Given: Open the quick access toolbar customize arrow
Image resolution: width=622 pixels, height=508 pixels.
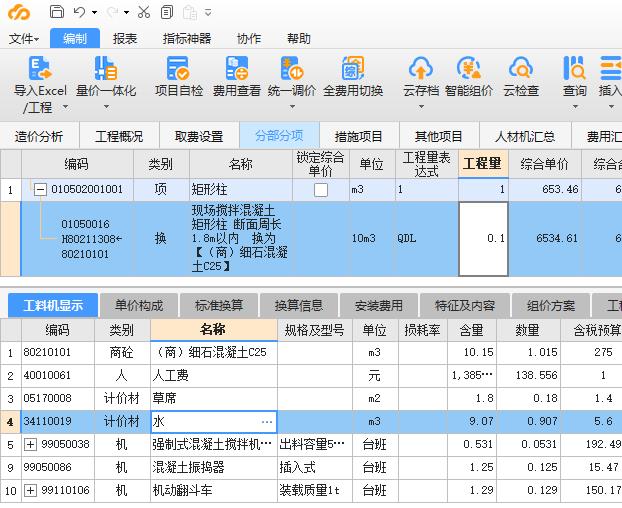Looking at the screenshot, I should pos(208,12).
